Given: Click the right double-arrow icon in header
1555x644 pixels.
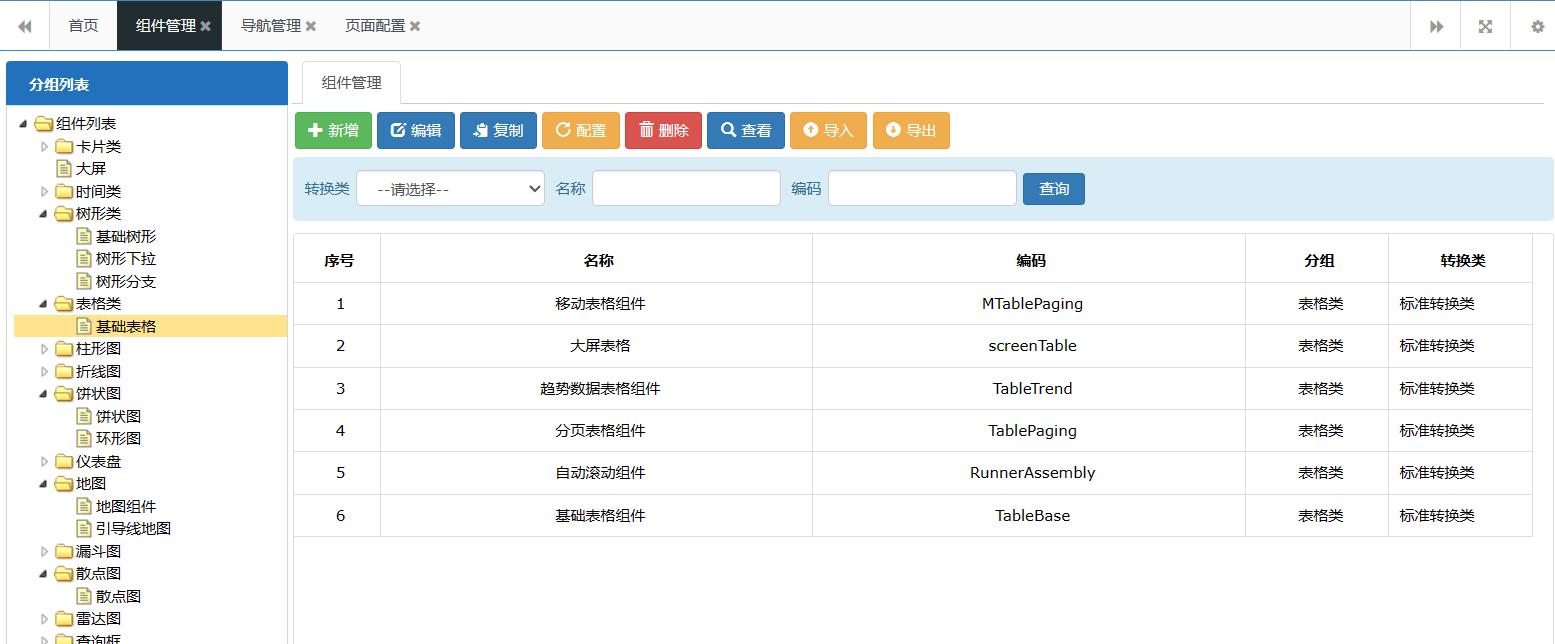Looking at the screenshot, I should [1435, 25].
